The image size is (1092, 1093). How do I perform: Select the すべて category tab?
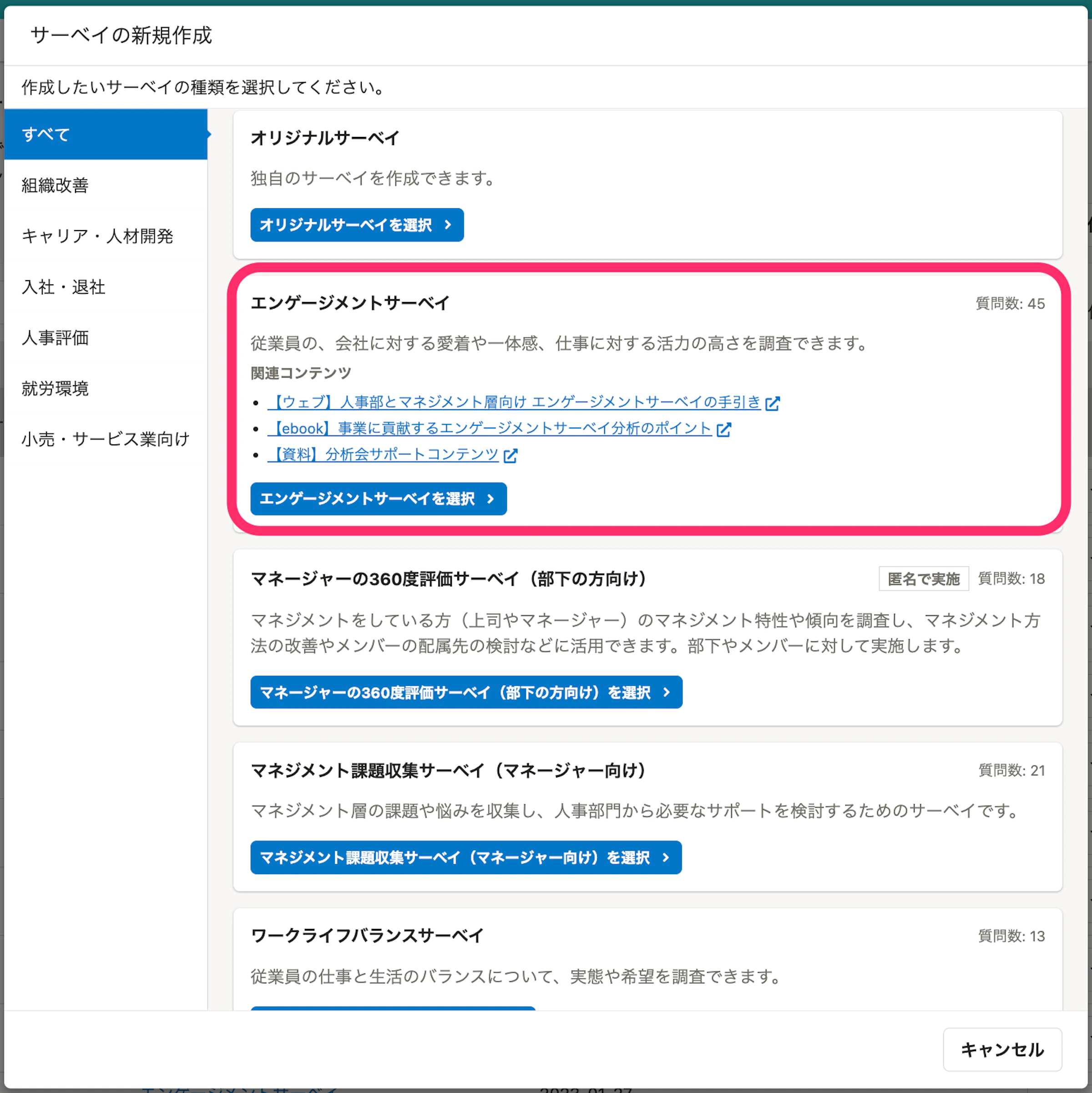106,135
